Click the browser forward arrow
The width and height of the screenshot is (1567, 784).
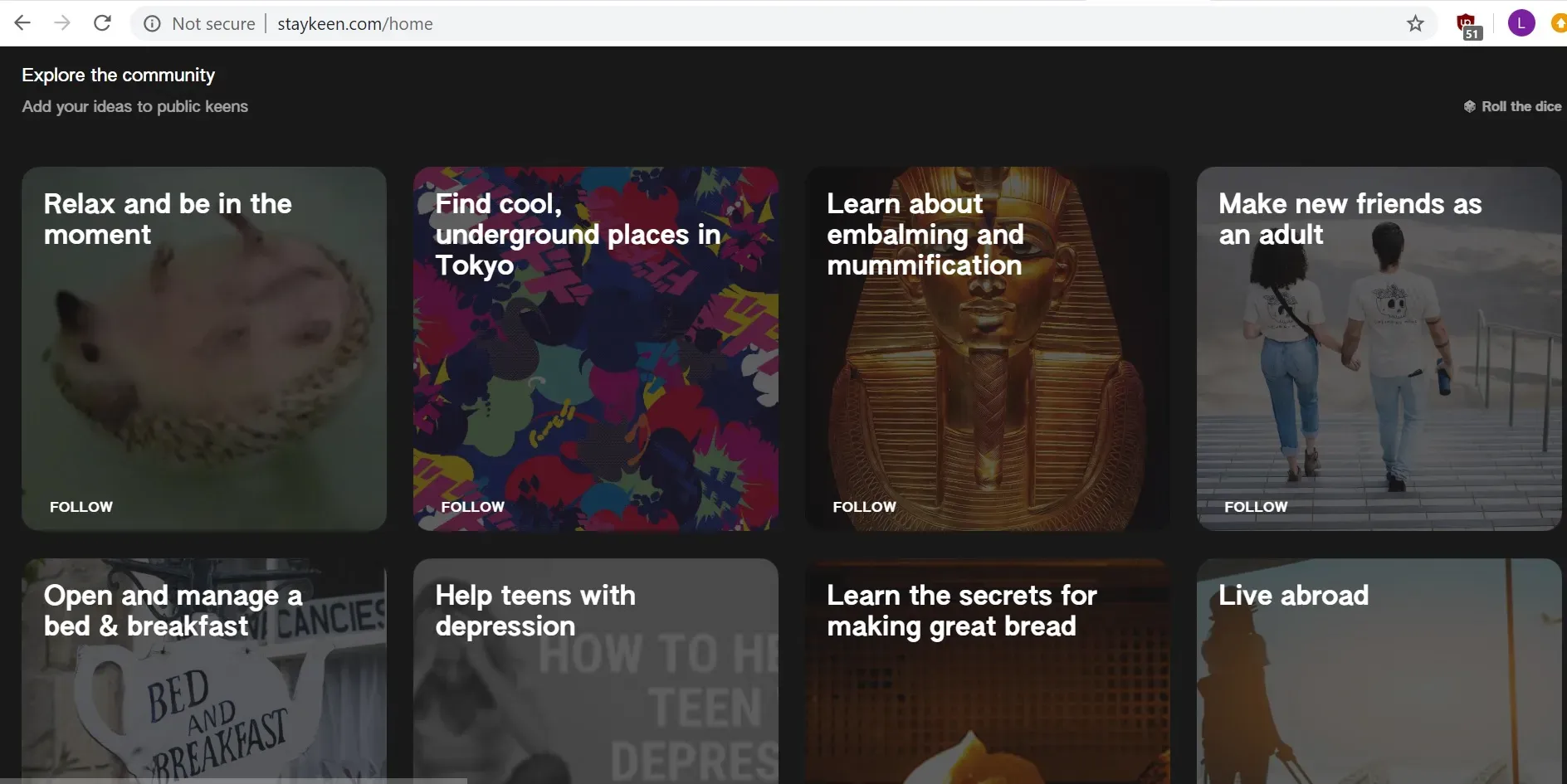[62, 23]
